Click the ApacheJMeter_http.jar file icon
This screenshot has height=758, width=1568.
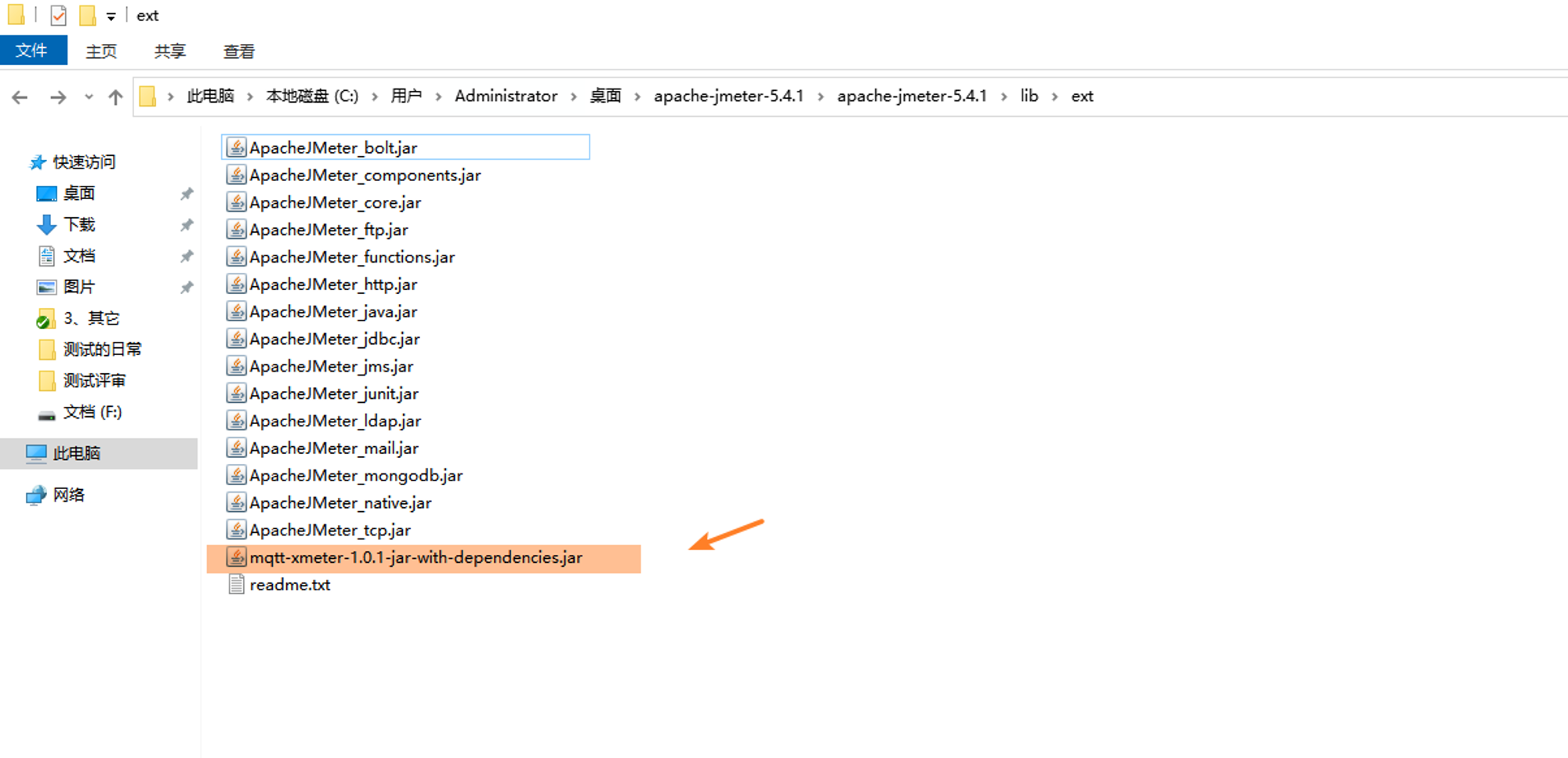237,284
